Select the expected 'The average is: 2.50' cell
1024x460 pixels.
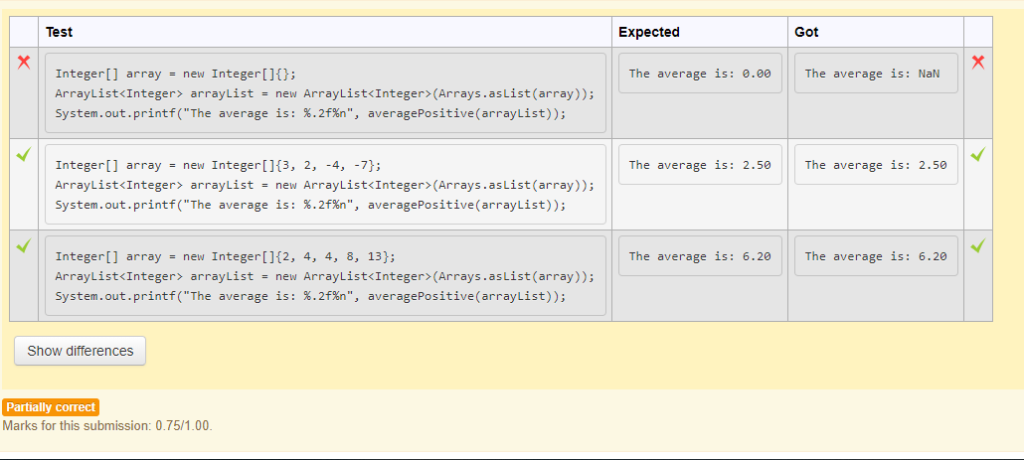tap(700, 165)
